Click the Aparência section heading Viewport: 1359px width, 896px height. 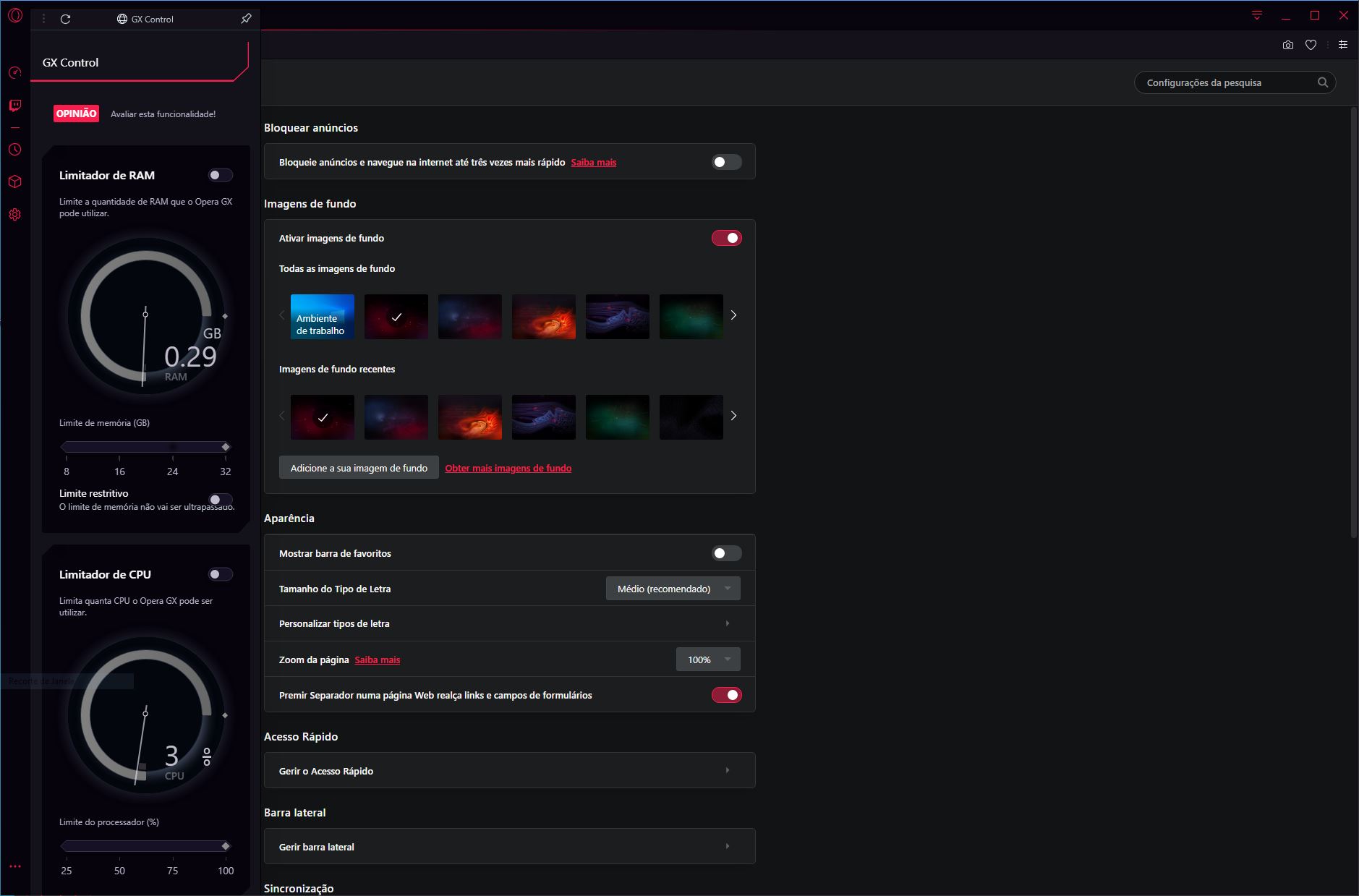coord(289,519)
